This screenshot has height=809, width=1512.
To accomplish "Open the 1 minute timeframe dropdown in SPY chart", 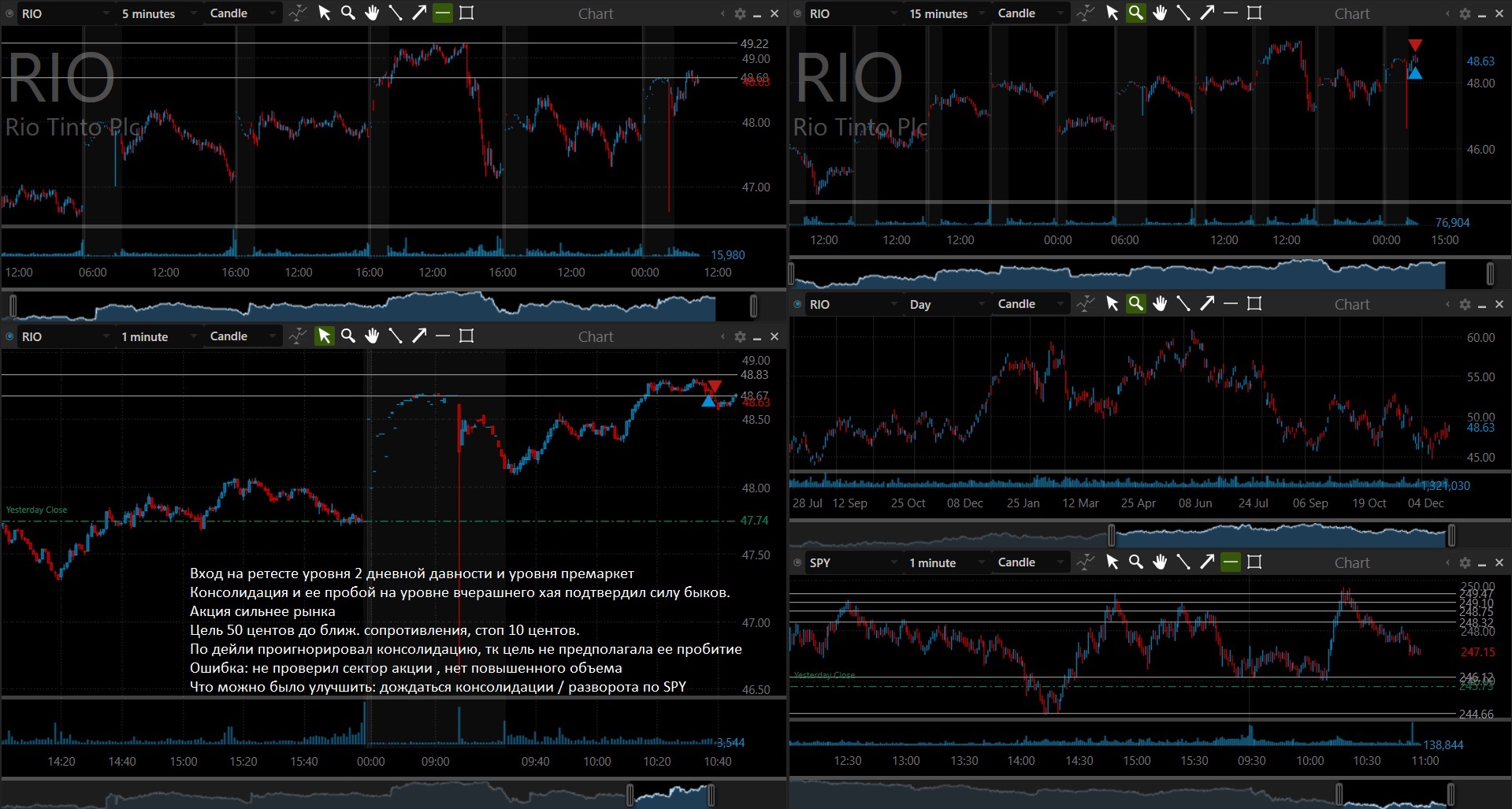I will (x=948, y=562).
